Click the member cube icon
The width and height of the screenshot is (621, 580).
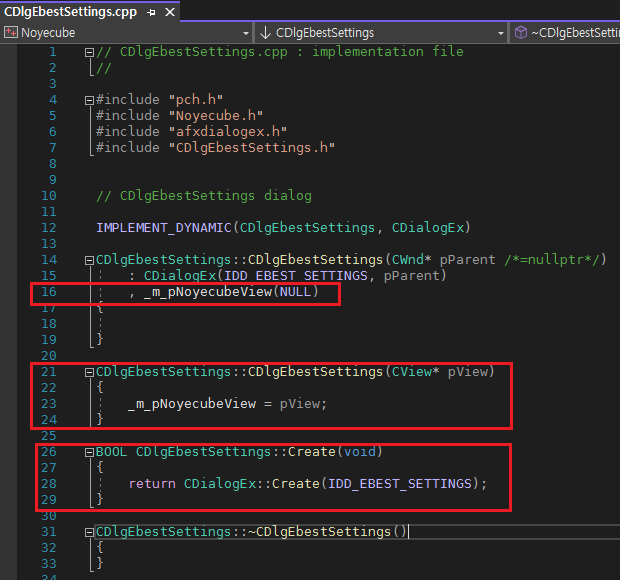[x=520, y=32]
